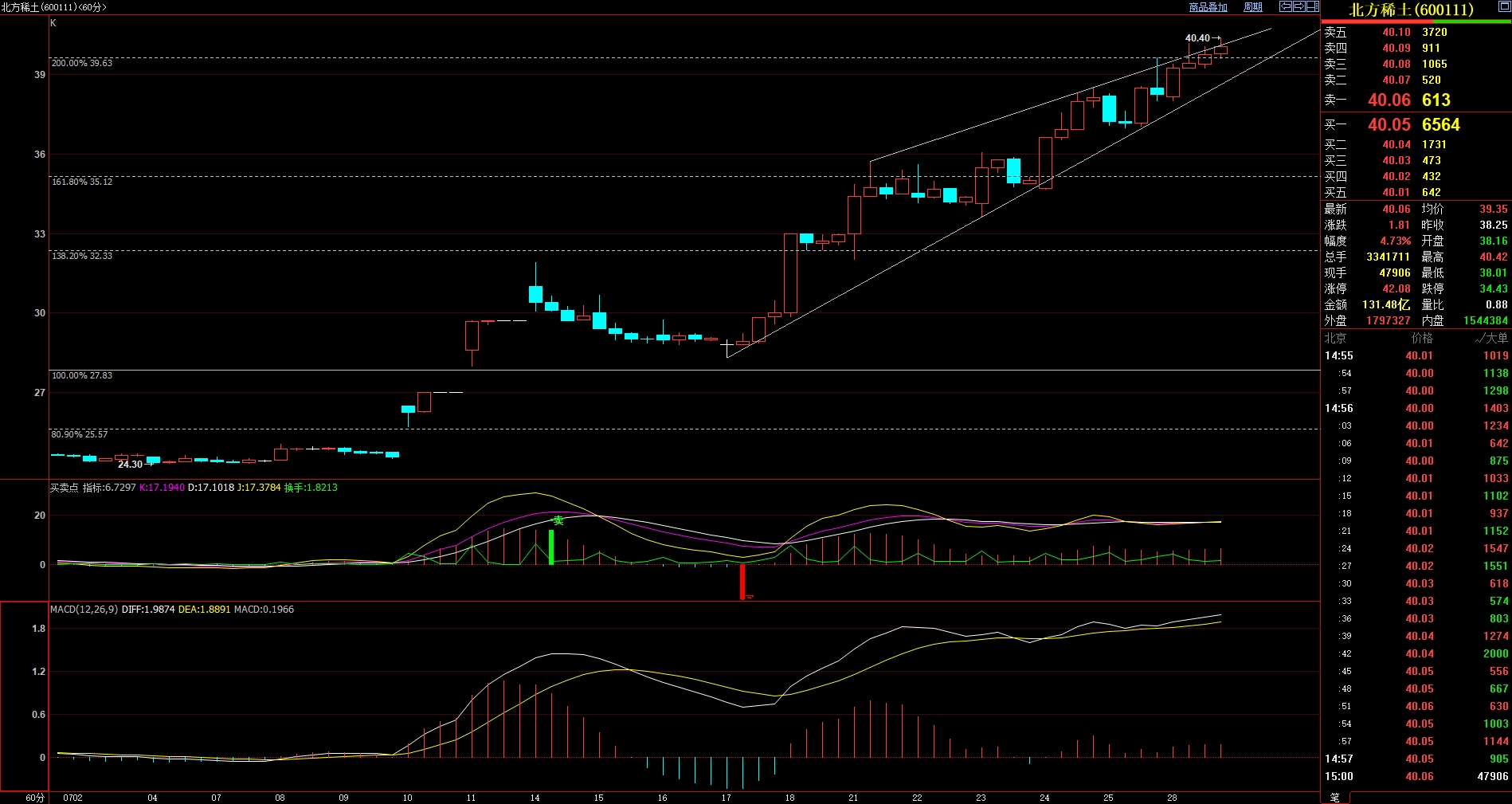Toggle the 大单 large-order column header
The height and width of the screenshot is (804, 1512).
click(1491, 338)
